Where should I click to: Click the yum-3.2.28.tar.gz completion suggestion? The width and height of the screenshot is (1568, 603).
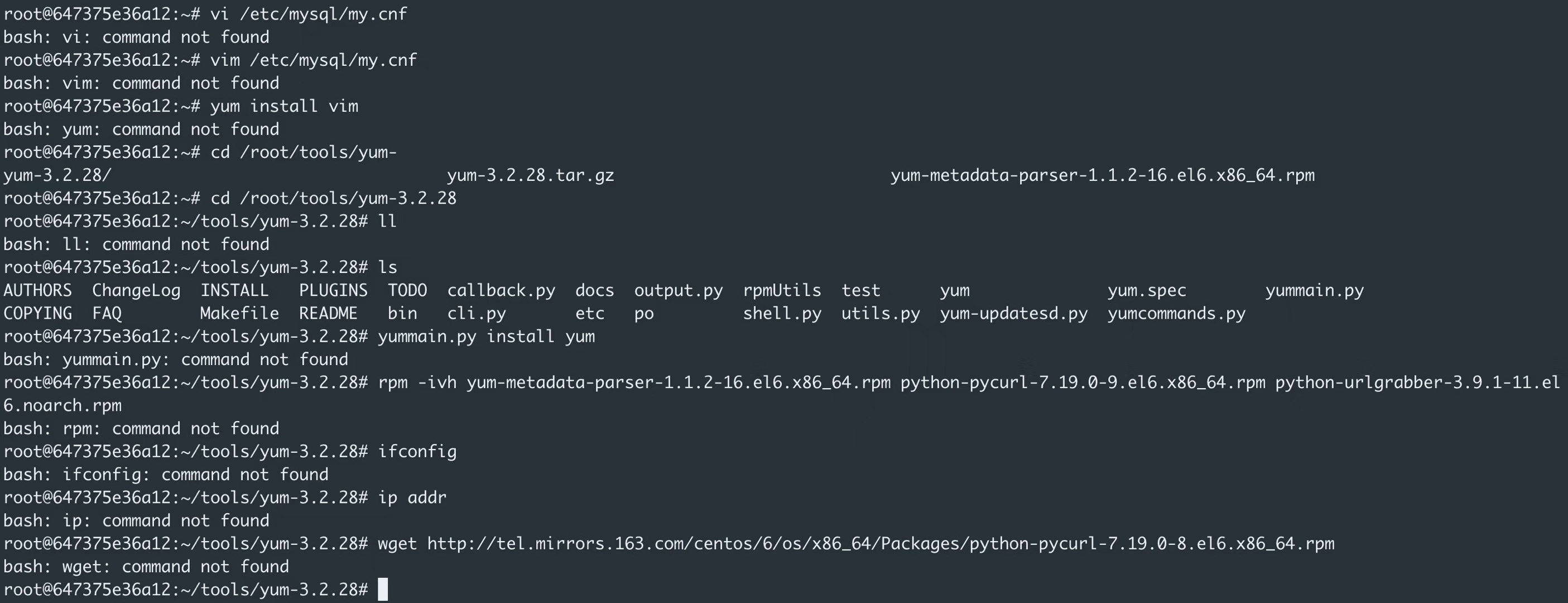[x=530, y=175]
